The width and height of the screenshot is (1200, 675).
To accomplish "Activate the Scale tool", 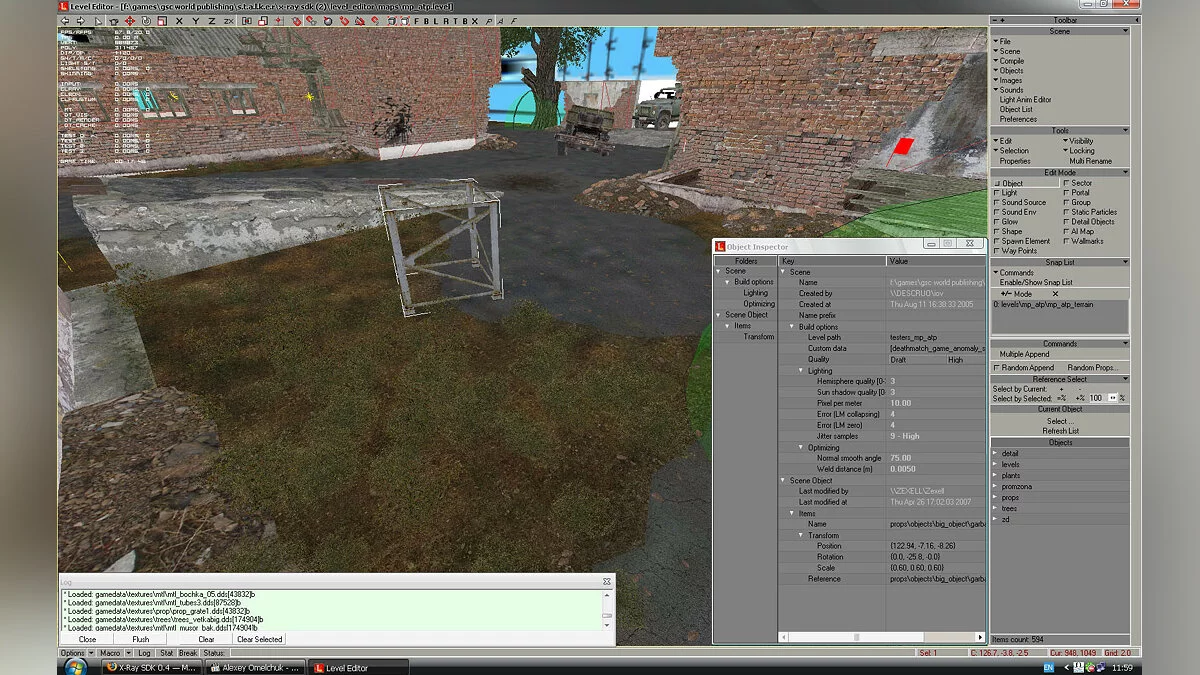I will point(162,20).
